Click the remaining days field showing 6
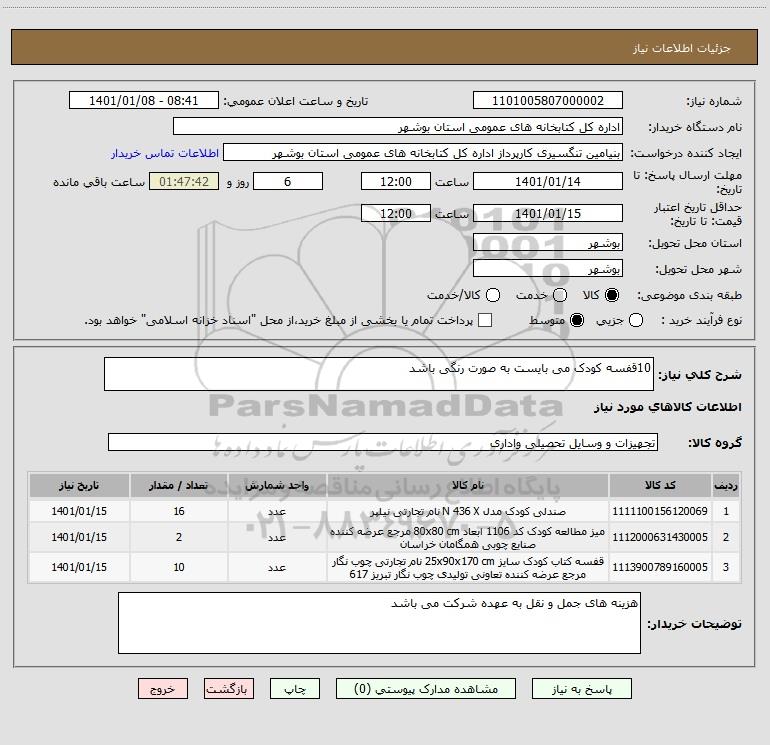Screen dimensions: 770x745 click(x=287, y=181)
